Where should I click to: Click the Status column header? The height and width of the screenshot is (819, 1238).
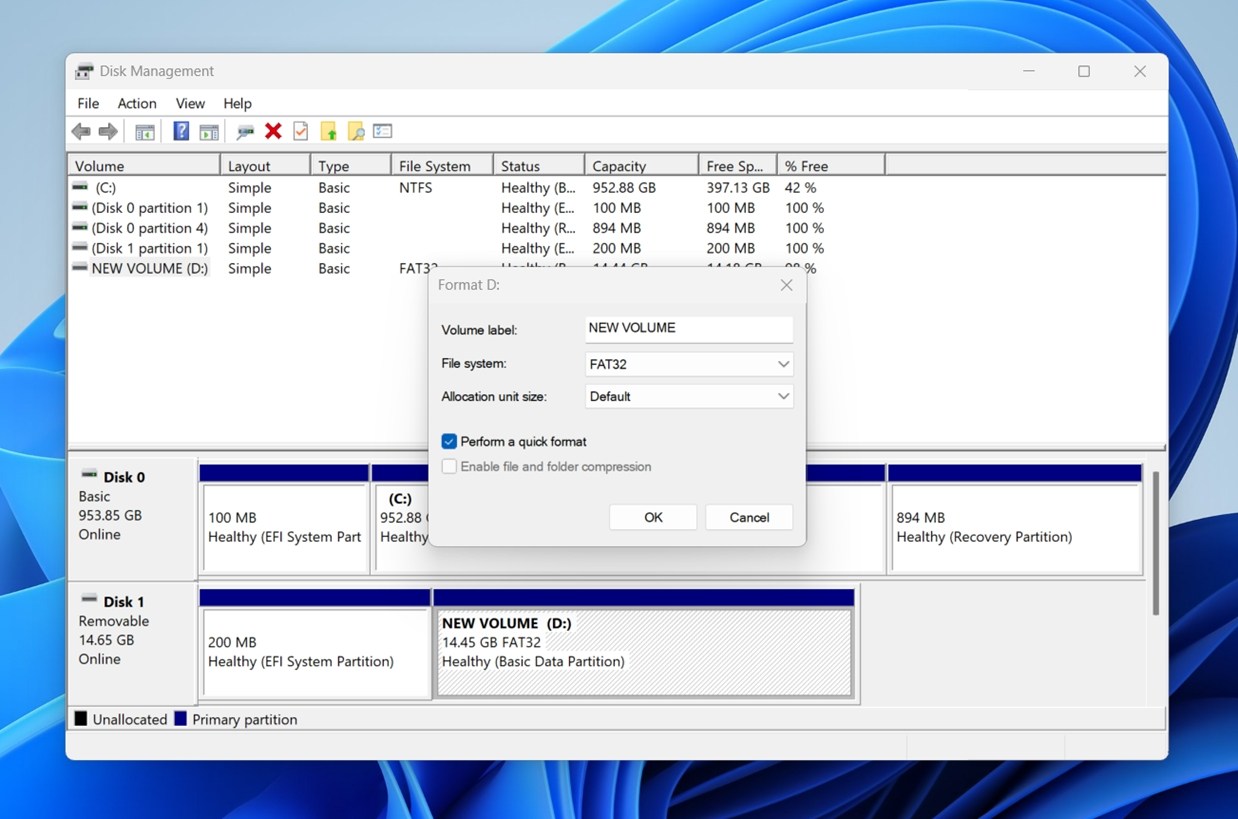coord(539,166)
